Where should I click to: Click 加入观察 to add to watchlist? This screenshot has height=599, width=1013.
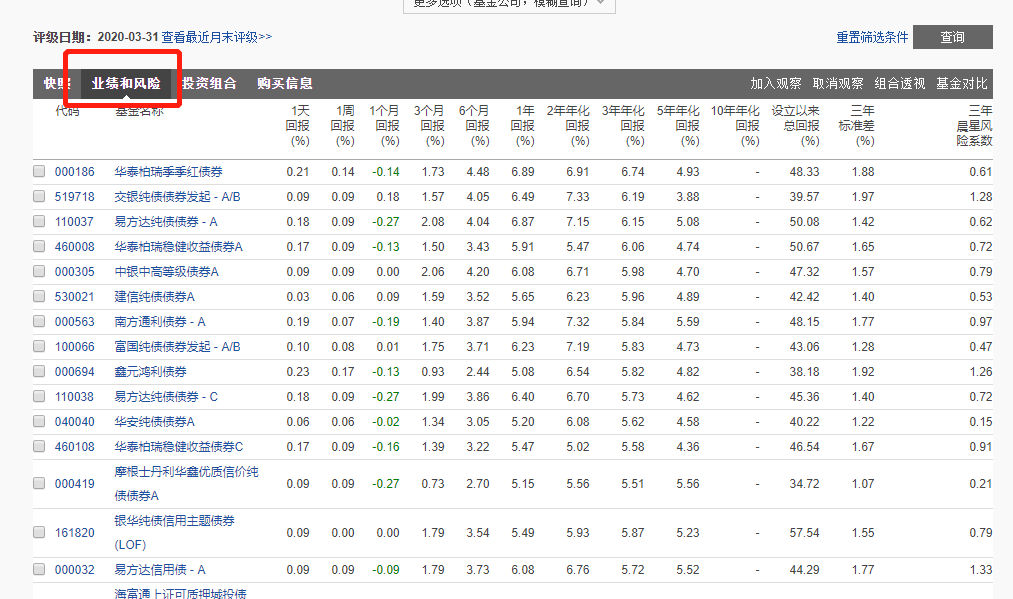(x=777, y=84)
